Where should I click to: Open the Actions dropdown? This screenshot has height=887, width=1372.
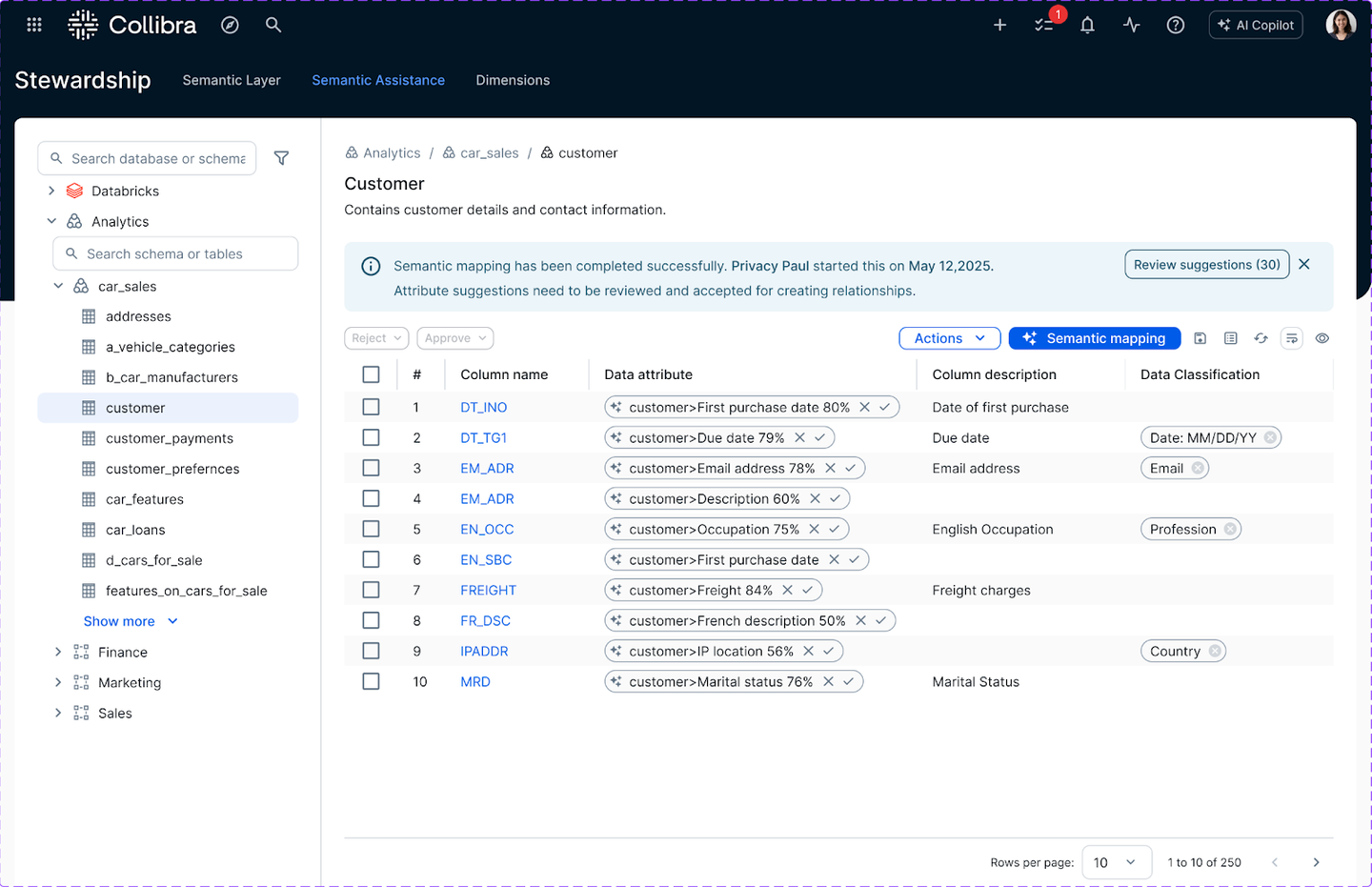[x=949, y=338]
